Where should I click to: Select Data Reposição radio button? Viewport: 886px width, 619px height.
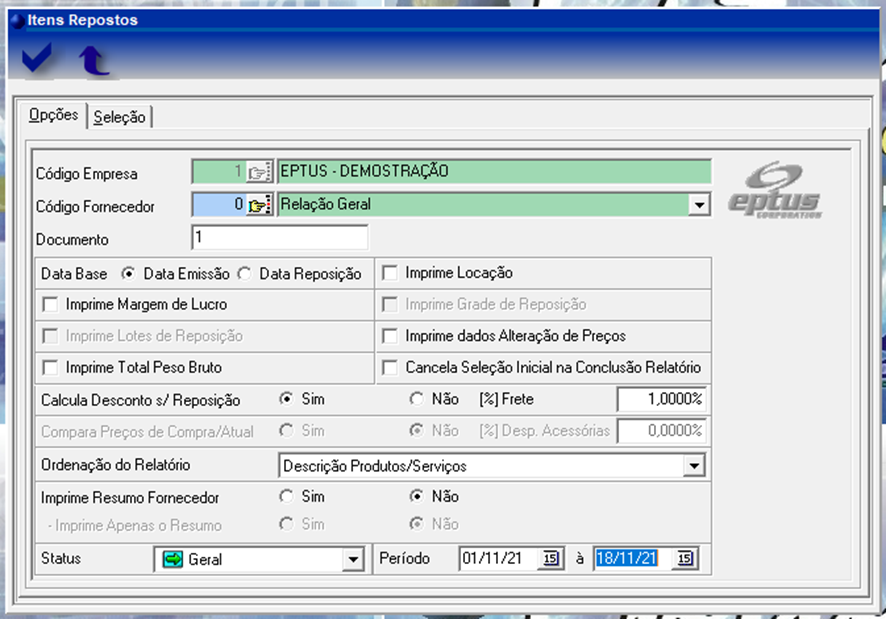tap(243, 273)
